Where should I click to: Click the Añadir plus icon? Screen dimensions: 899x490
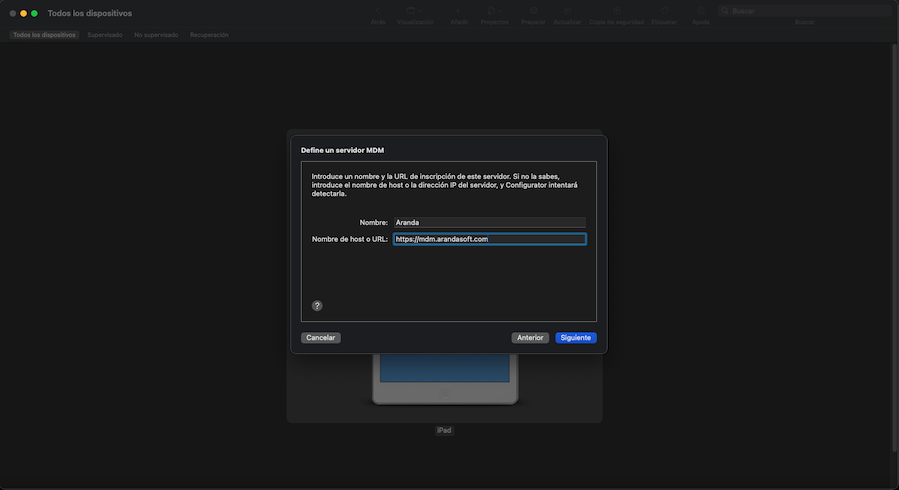(458, 11)
